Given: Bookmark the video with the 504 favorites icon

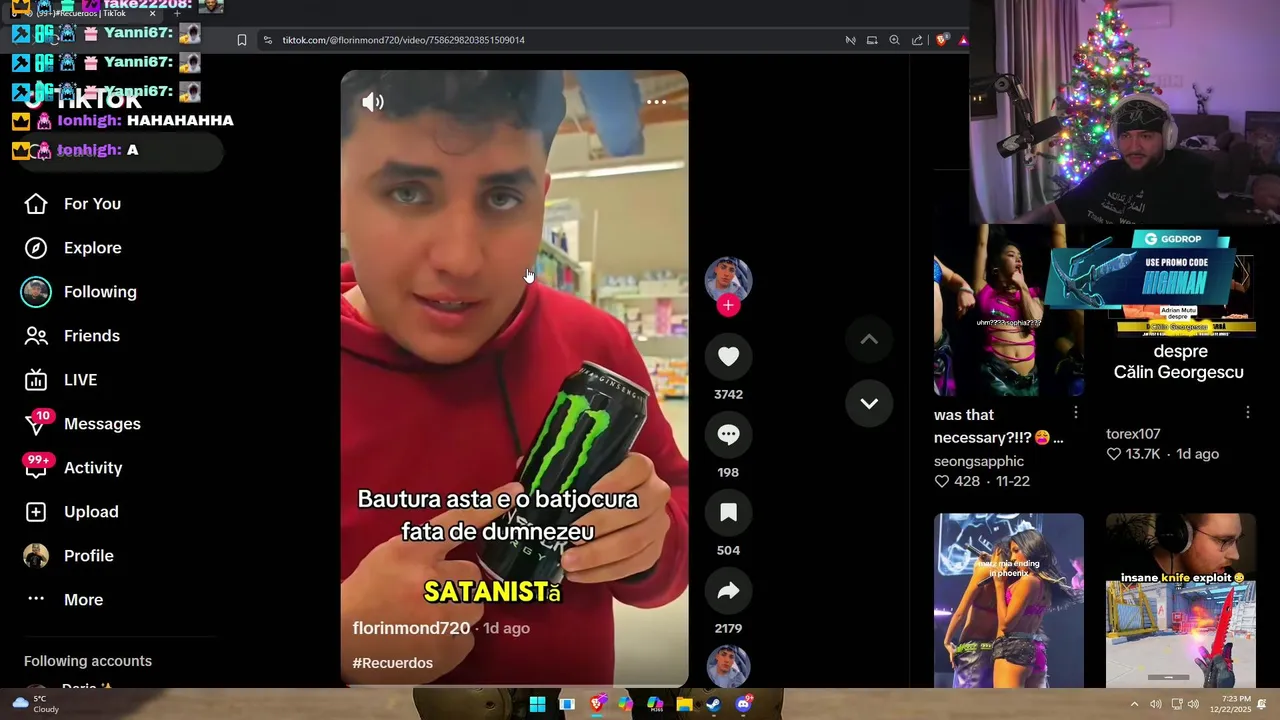Looking at the screenshot, I should [x=728, y=512].
